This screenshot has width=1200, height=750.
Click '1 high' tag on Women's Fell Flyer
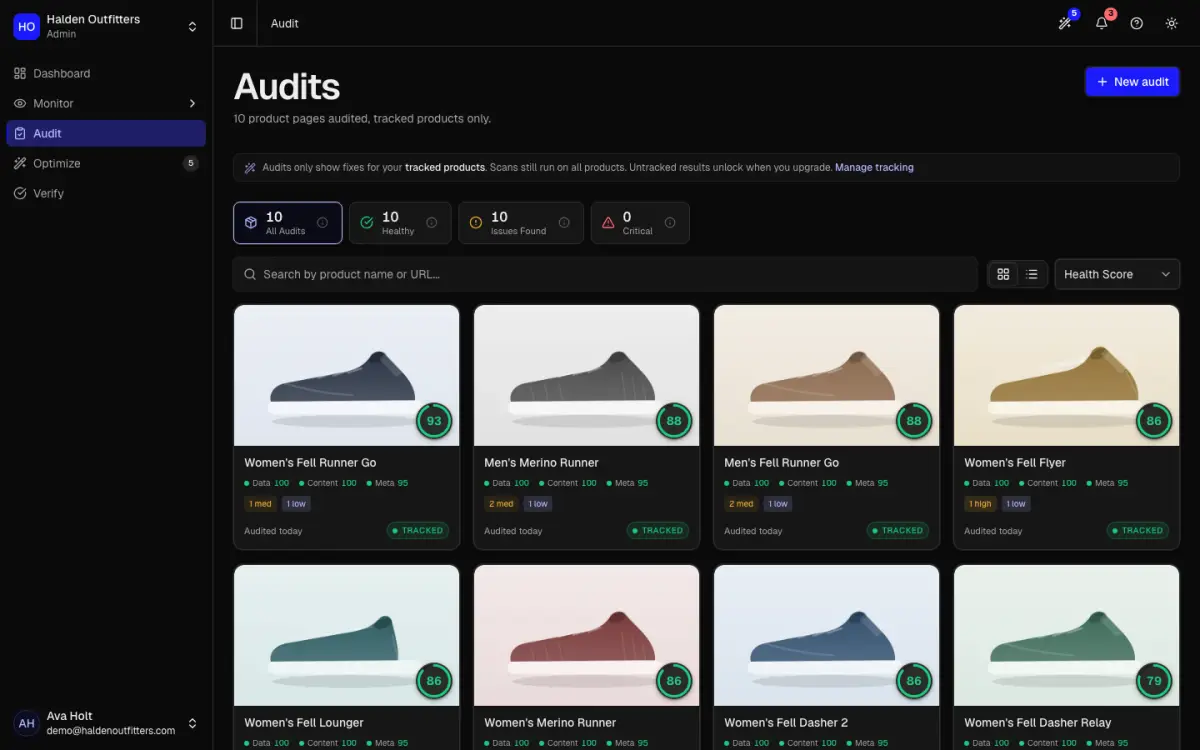point(981,504)
